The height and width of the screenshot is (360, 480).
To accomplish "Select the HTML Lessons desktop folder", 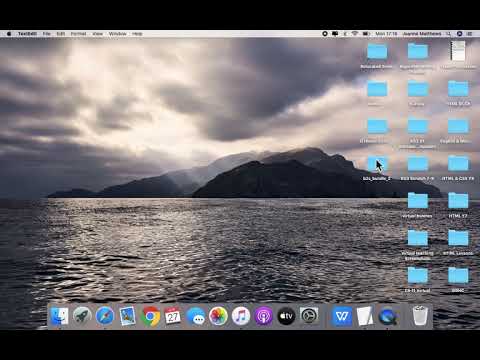I will tap(458, 243).
